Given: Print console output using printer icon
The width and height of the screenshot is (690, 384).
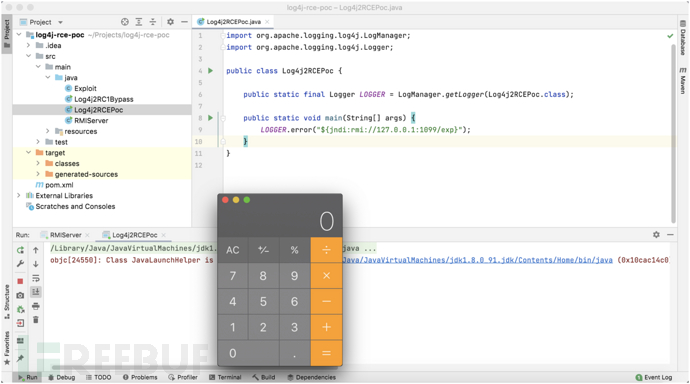Looking at the screenshot, I should point(36,306).
